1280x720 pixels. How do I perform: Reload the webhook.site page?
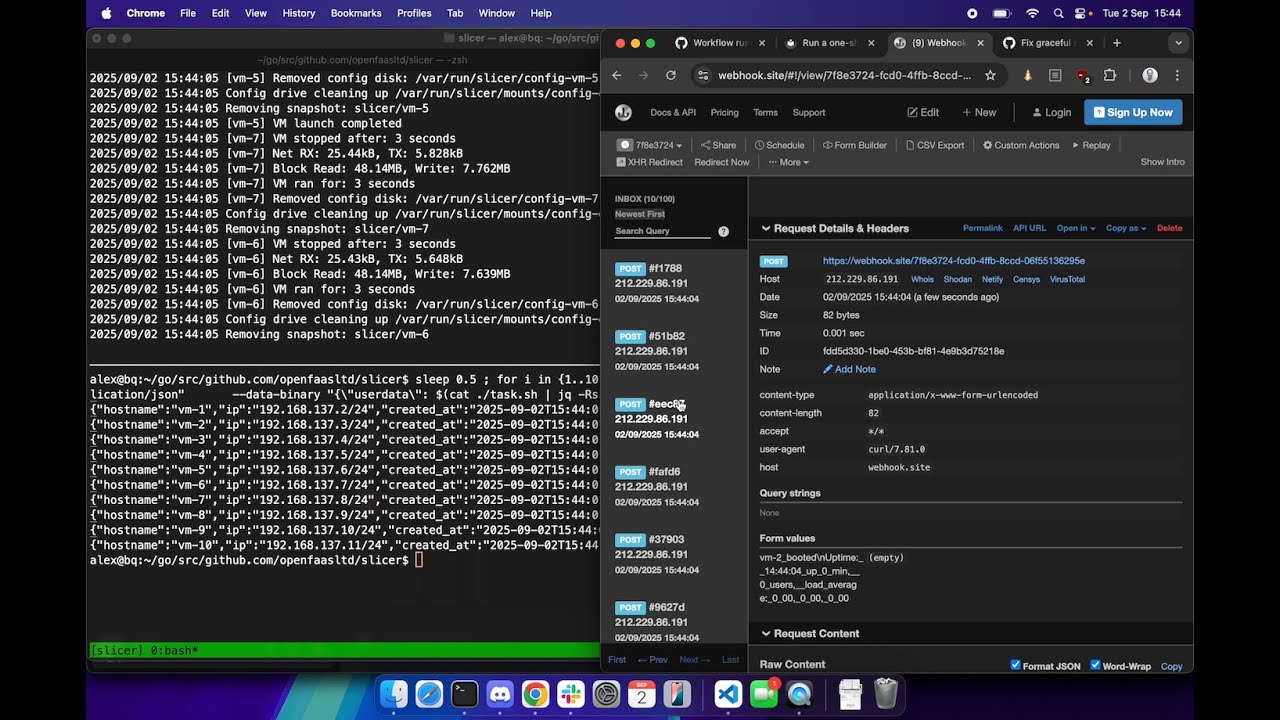tap(671, 75)
